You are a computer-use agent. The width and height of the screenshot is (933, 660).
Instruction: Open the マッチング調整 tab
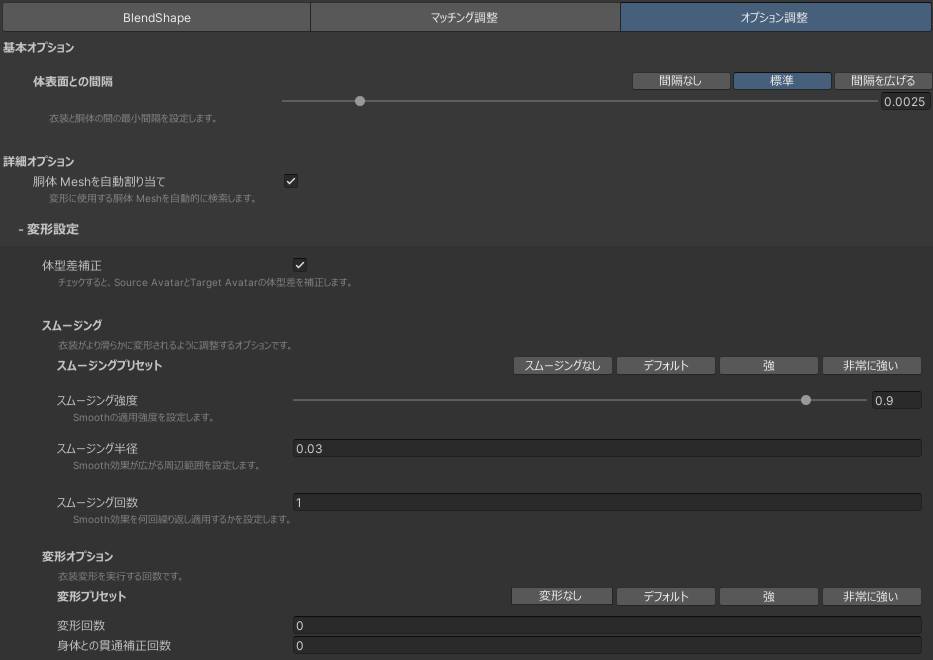pyautogui.click(x=465, y=17)
